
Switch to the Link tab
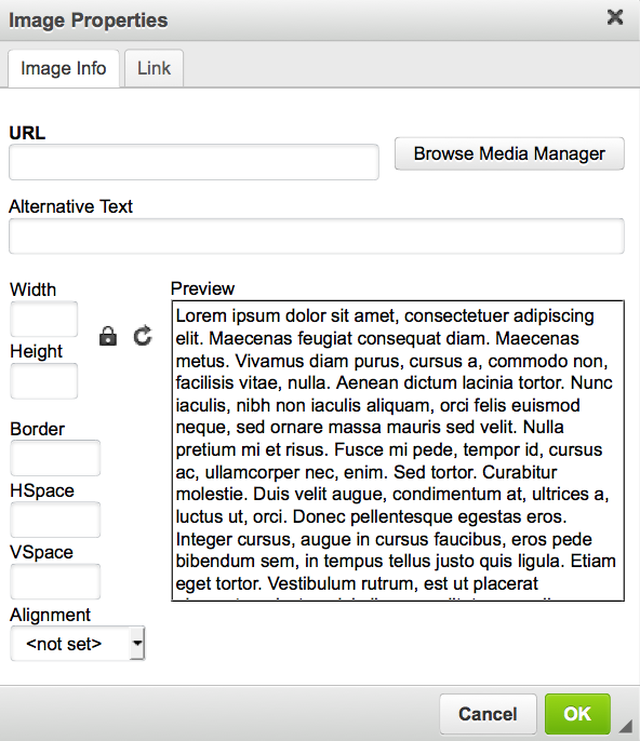click(154, 68)
